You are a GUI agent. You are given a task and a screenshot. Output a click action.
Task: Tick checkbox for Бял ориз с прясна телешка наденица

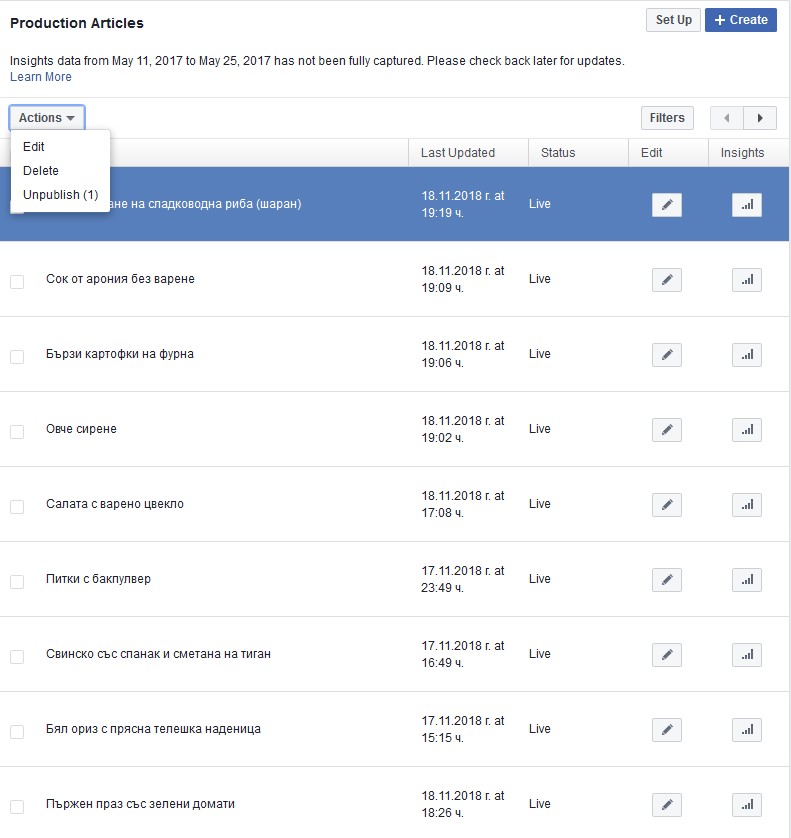tap(17, 732)
